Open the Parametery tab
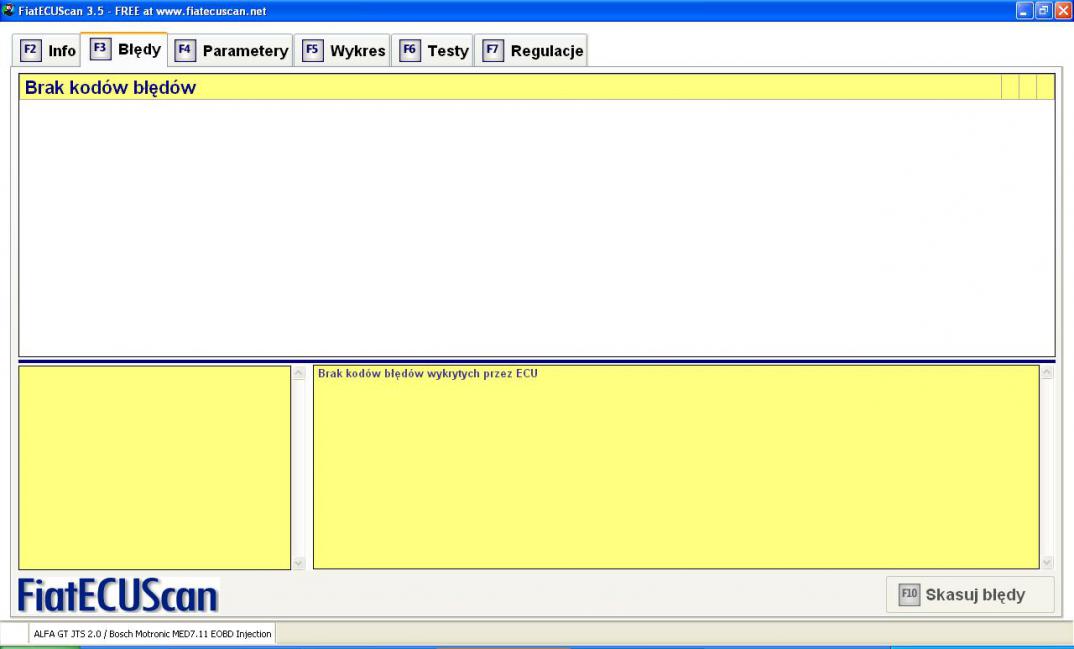Viewport: 1074px width, 649px height. tap(231, 51)
